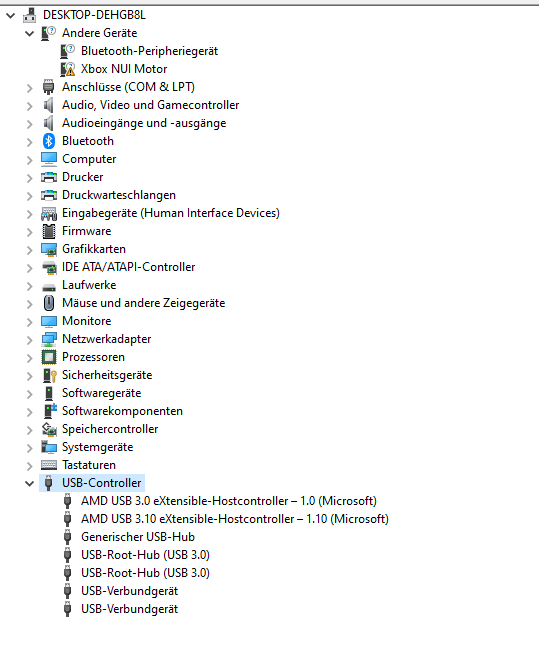The height and width of the screenshot is (661, 539).
Task: Click the monitor icon next to Computer
Action: click(x=49, y=159)
